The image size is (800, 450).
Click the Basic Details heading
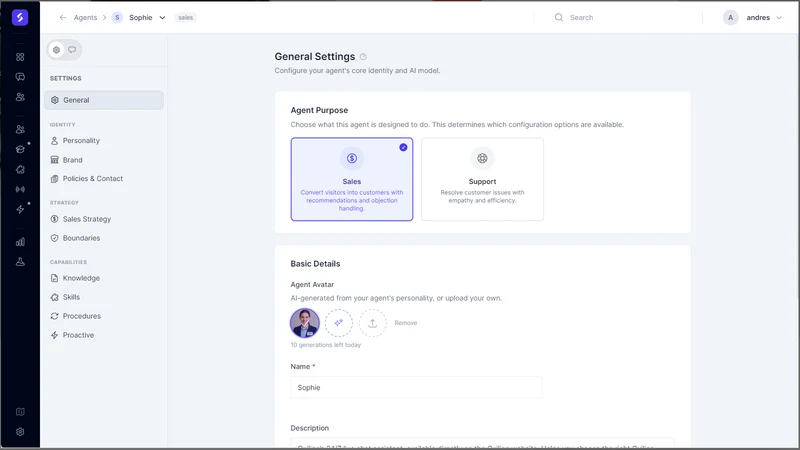click(x=315, y=264)
